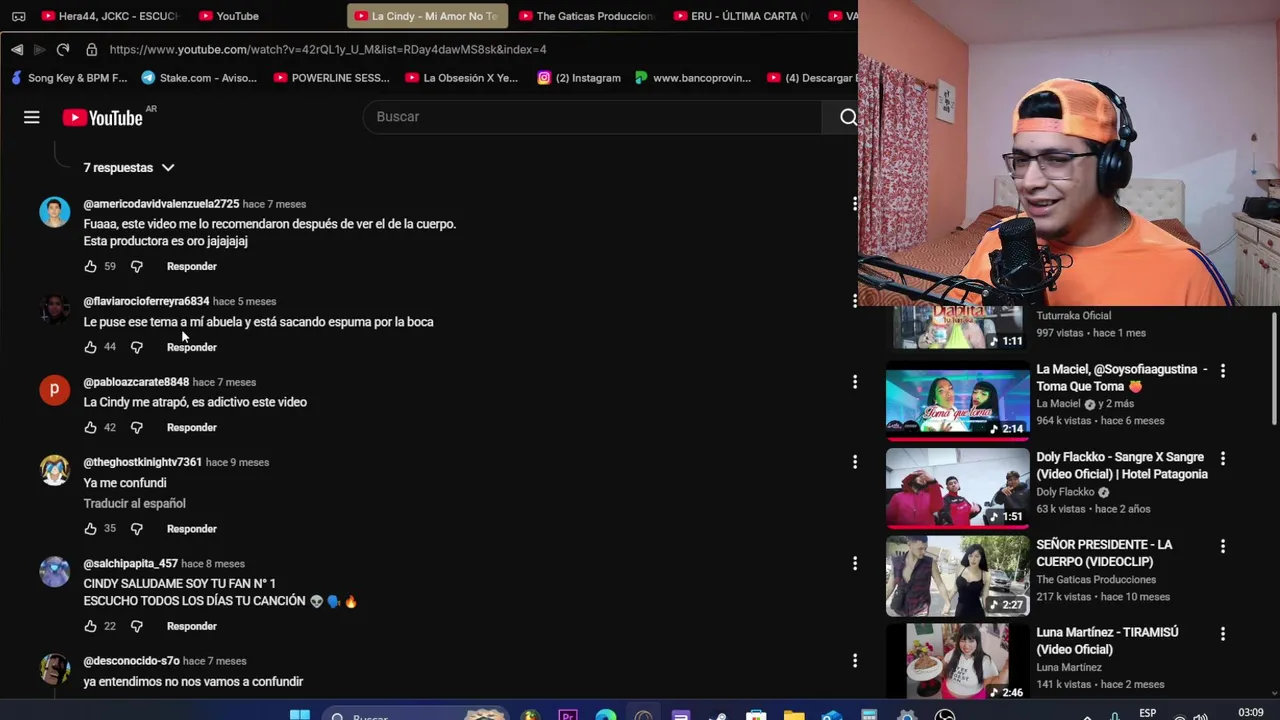Image resolution: width=1280 pixels, height=720 pixels.
Task: Open options menu for 'TIRAMISÚ' video
Action: [1222, 634]
